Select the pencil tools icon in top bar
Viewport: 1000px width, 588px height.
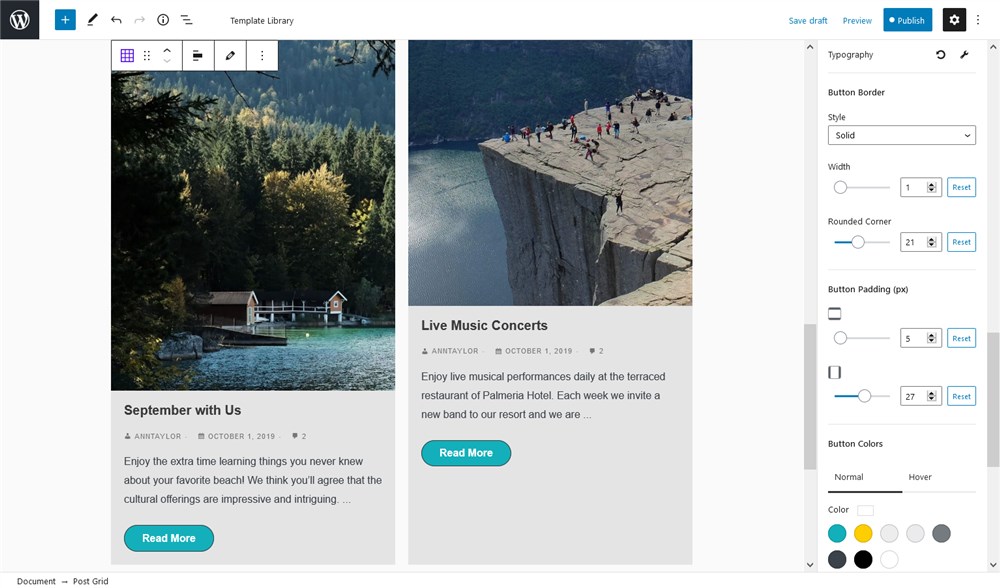pyautogui.click(x=92, y=20)
